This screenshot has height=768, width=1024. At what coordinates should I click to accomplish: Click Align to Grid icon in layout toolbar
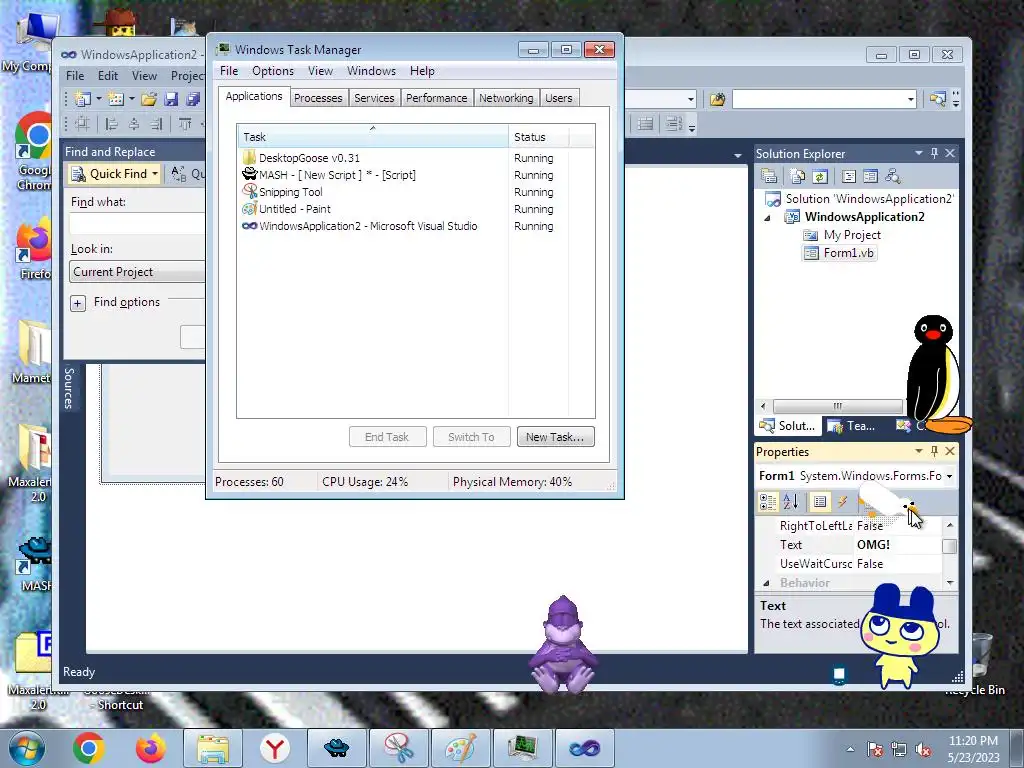click(x=83, y=123)
